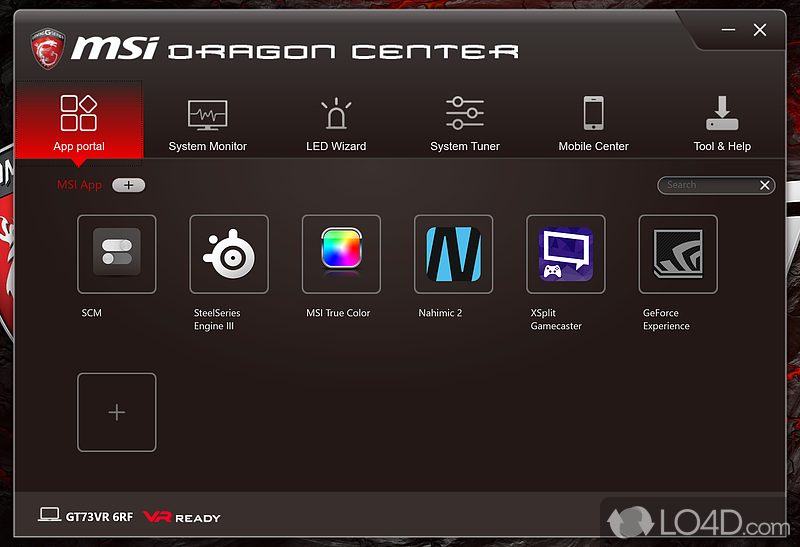Minimize the Dragon Center window
This screenshot has height=547, width=800.
(x=728, y=30)
